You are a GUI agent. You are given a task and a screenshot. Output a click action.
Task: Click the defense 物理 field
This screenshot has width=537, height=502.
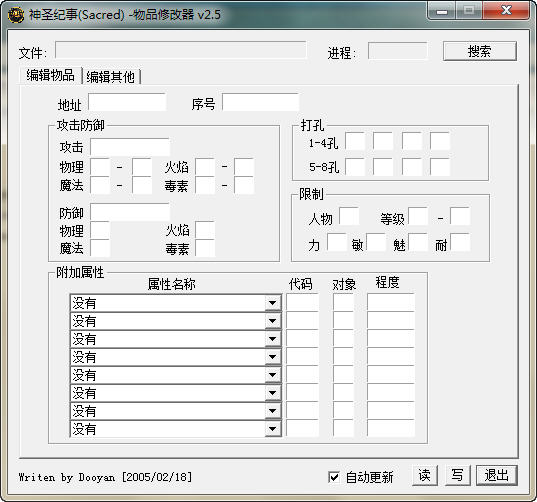(100, 230)
